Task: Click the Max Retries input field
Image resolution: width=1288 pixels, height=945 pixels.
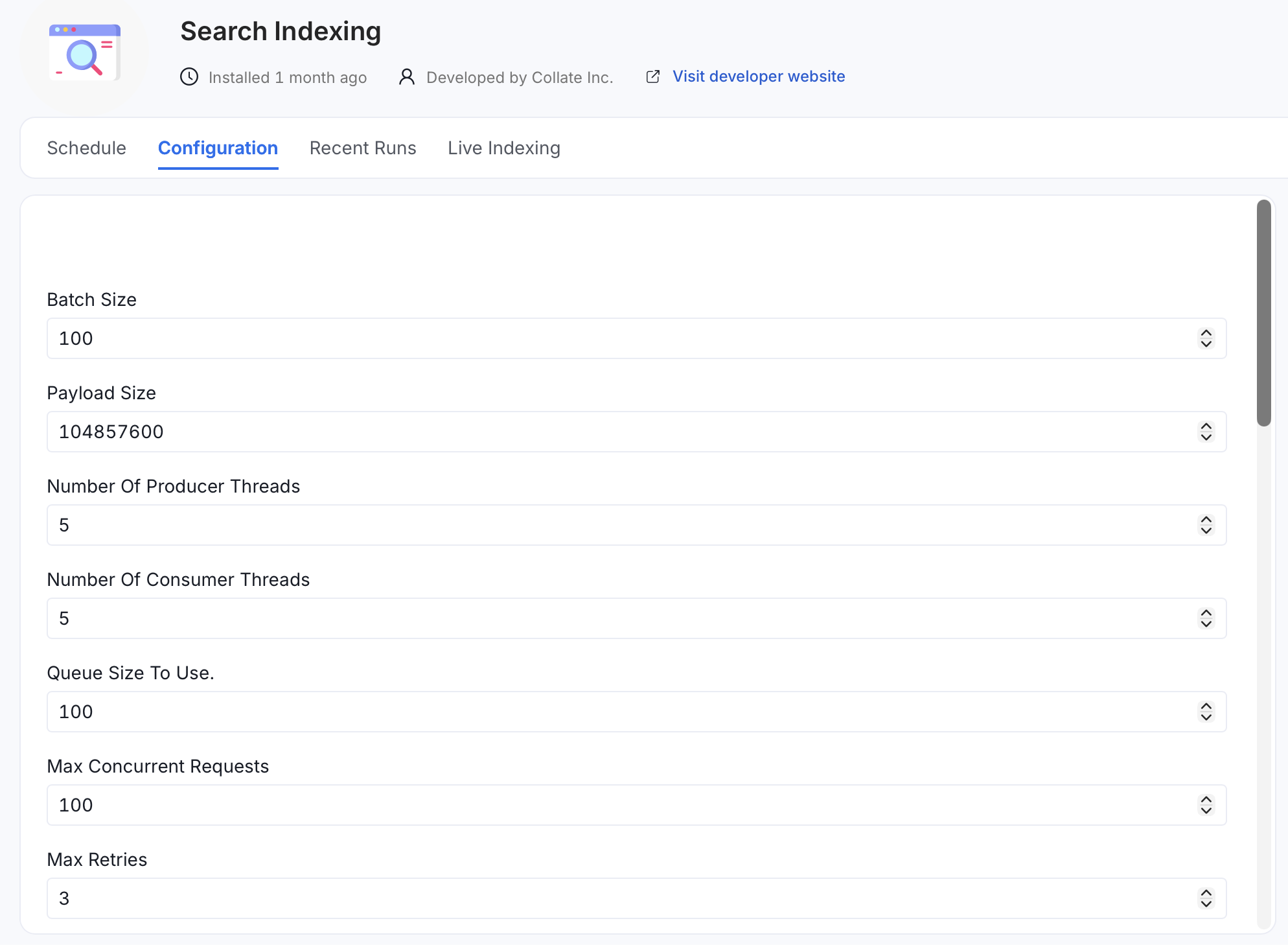Action: pyautogui.click(x=636, y=898)
